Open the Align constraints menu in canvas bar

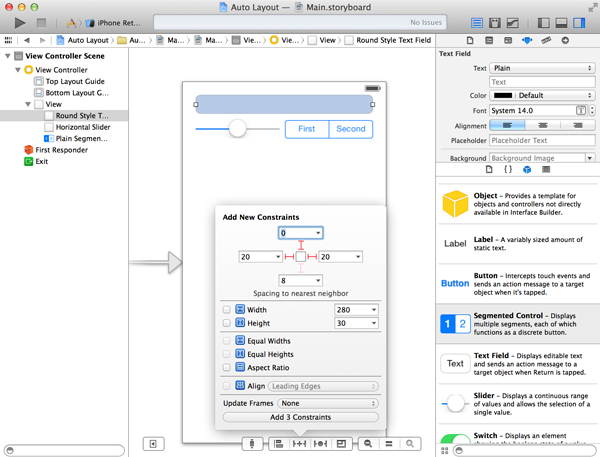point(279,444)
